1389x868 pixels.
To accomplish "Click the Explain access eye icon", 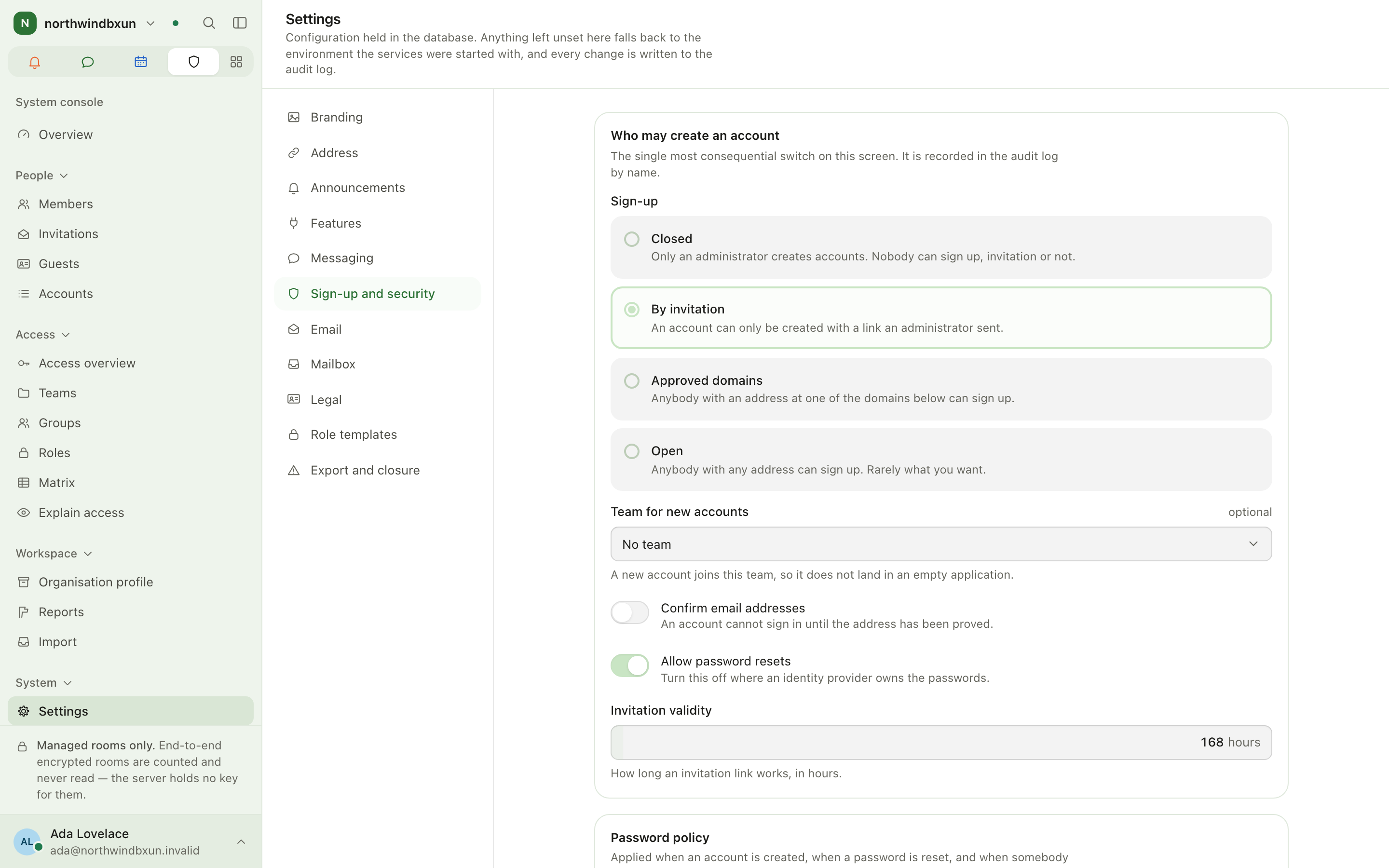I will point(24,513).
